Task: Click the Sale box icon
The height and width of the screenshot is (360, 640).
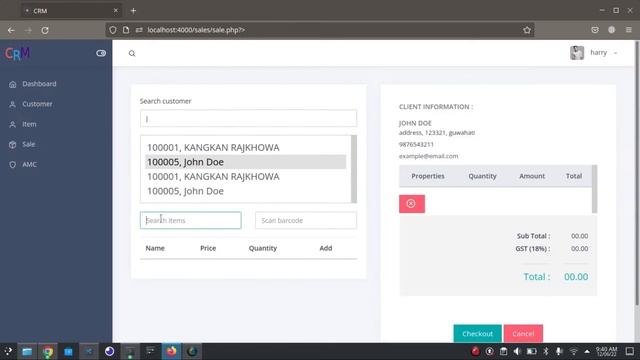Action: click(13, 144)
